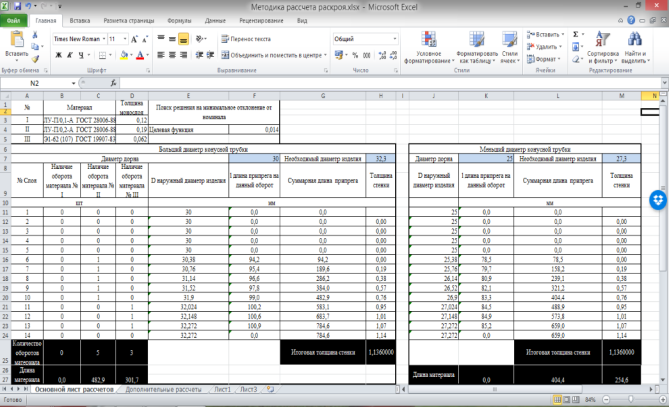Paste clipboard contents with Вставить

17,44
